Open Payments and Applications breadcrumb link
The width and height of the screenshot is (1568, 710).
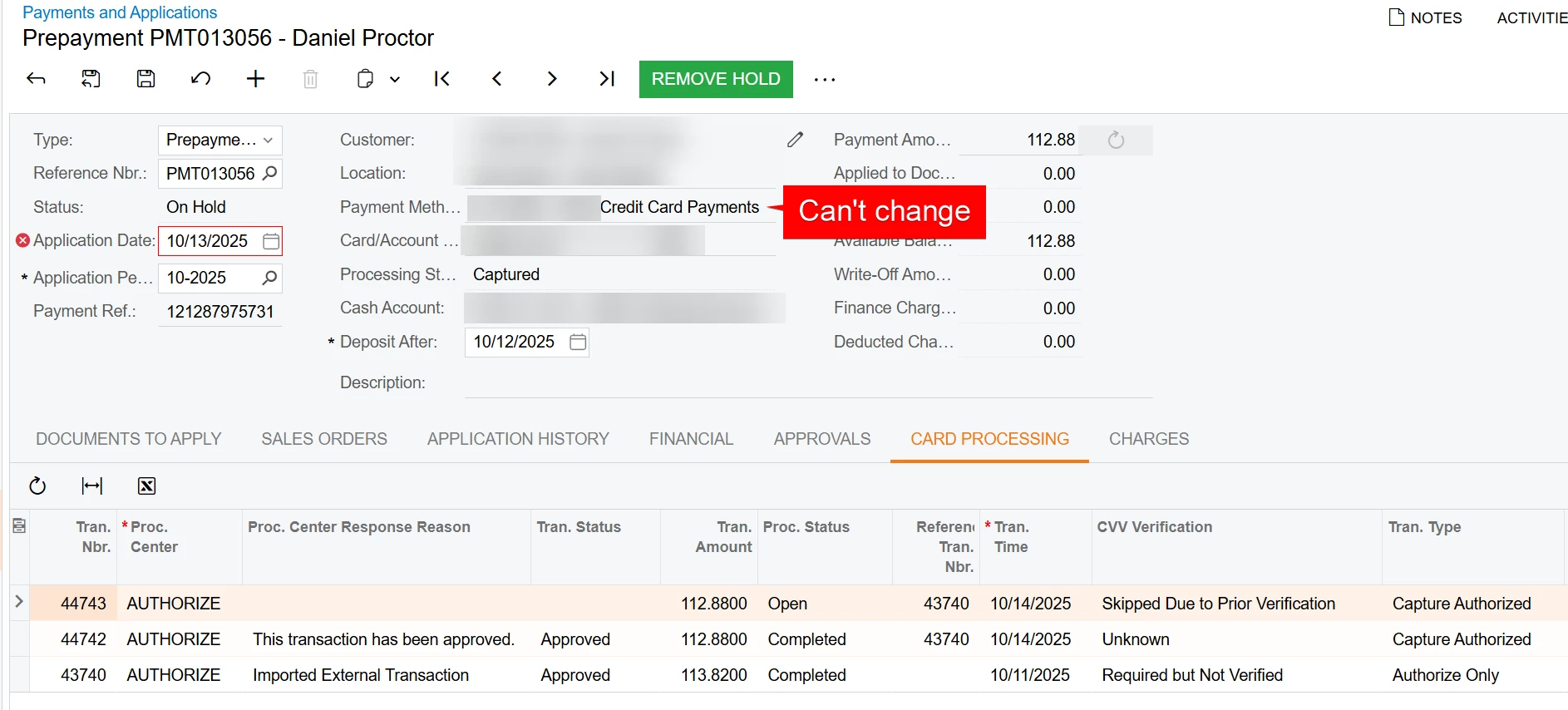[120, 12]
